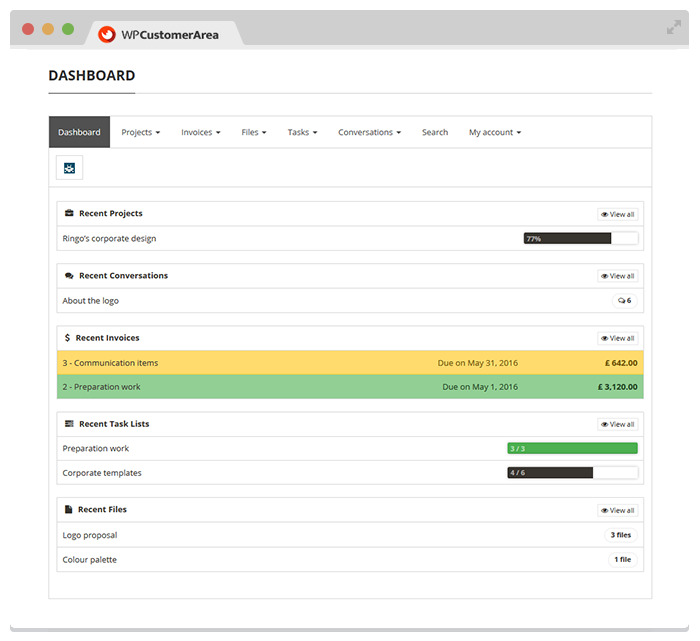Click the file icon beside Recent Files
Screen dimensions: 700x641
pyautogui.click(x=69, y=510)
